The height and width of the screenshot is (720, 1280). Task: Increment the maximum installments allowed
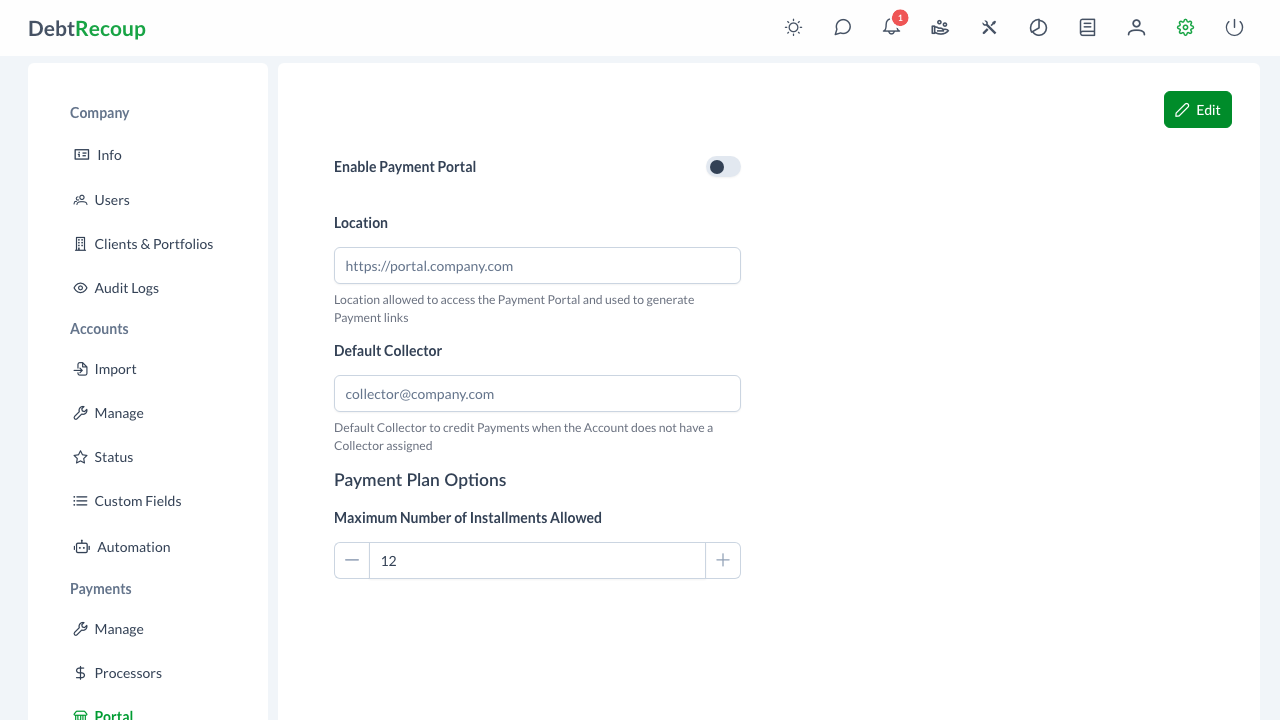tap(723, 560)
